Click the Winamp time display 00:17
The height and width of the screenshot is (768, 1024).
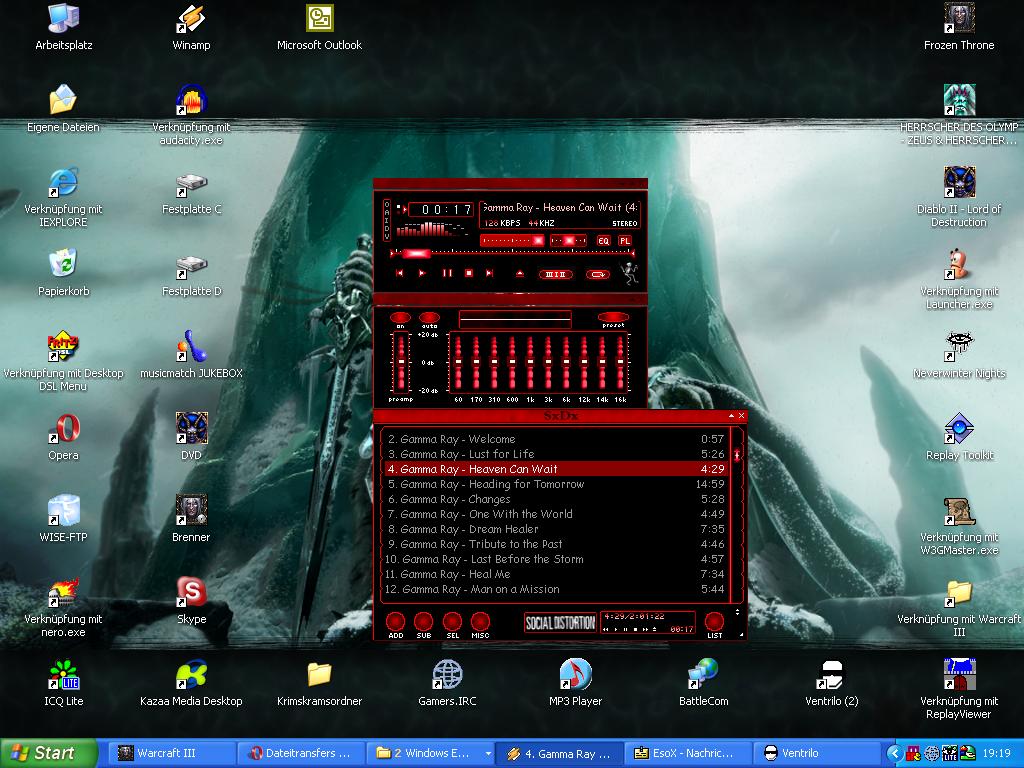tap(441, 210)
